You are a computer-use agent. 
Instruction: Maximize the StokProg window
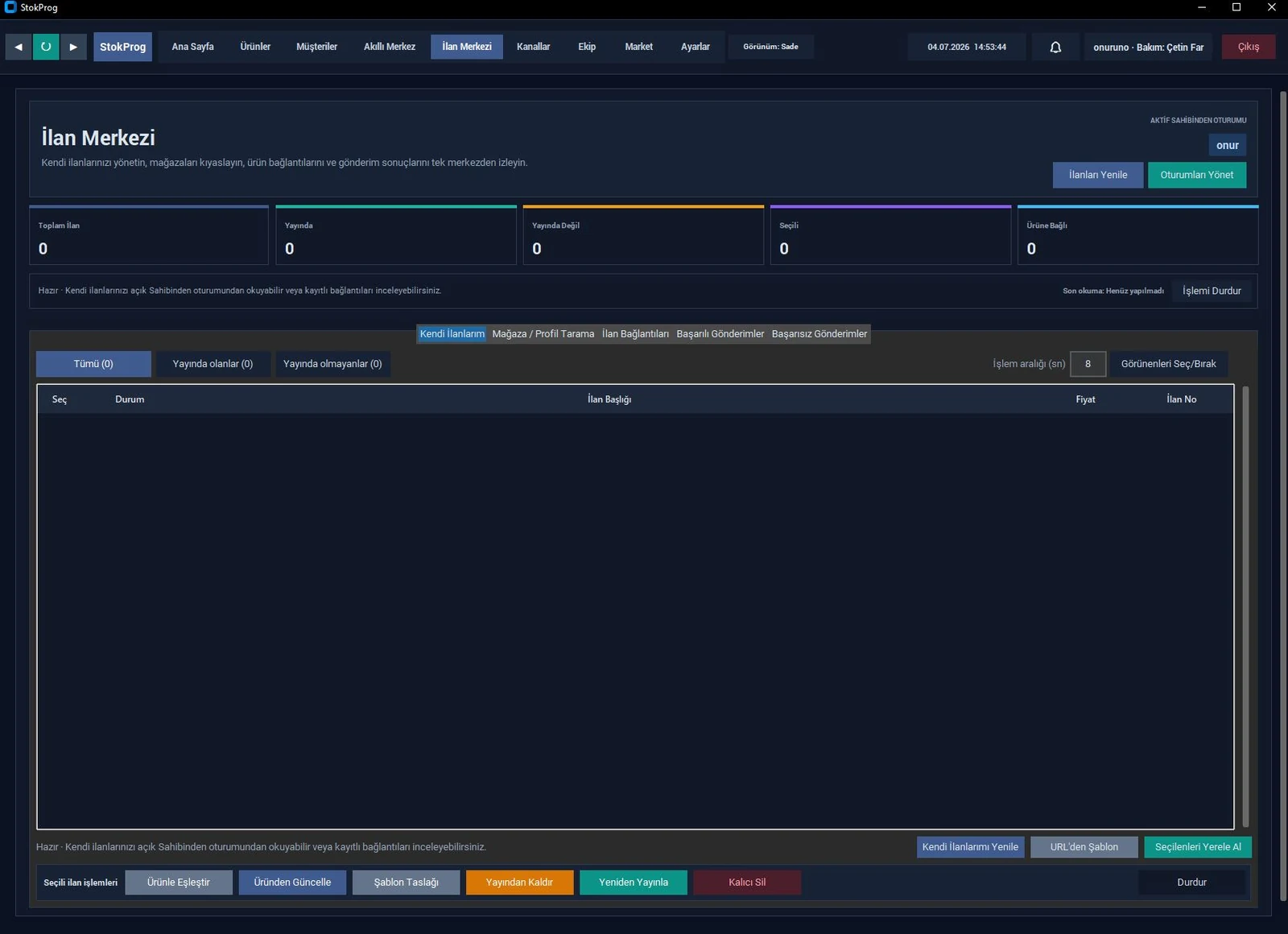pos(1236,7)
